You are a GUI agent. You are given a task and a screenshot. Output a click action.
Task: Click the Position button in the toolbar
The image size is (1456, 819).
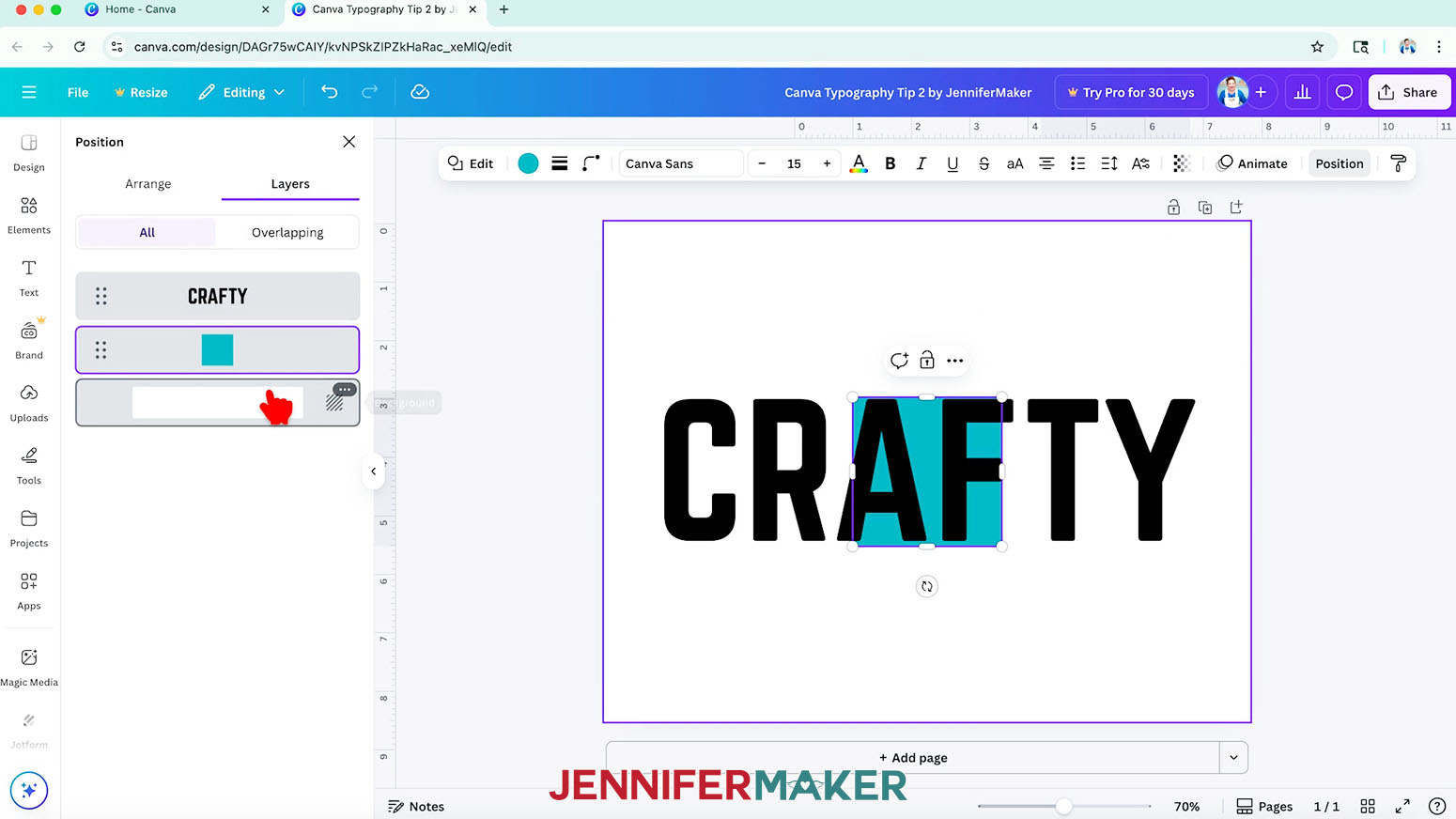click(x=1339, y=163)
